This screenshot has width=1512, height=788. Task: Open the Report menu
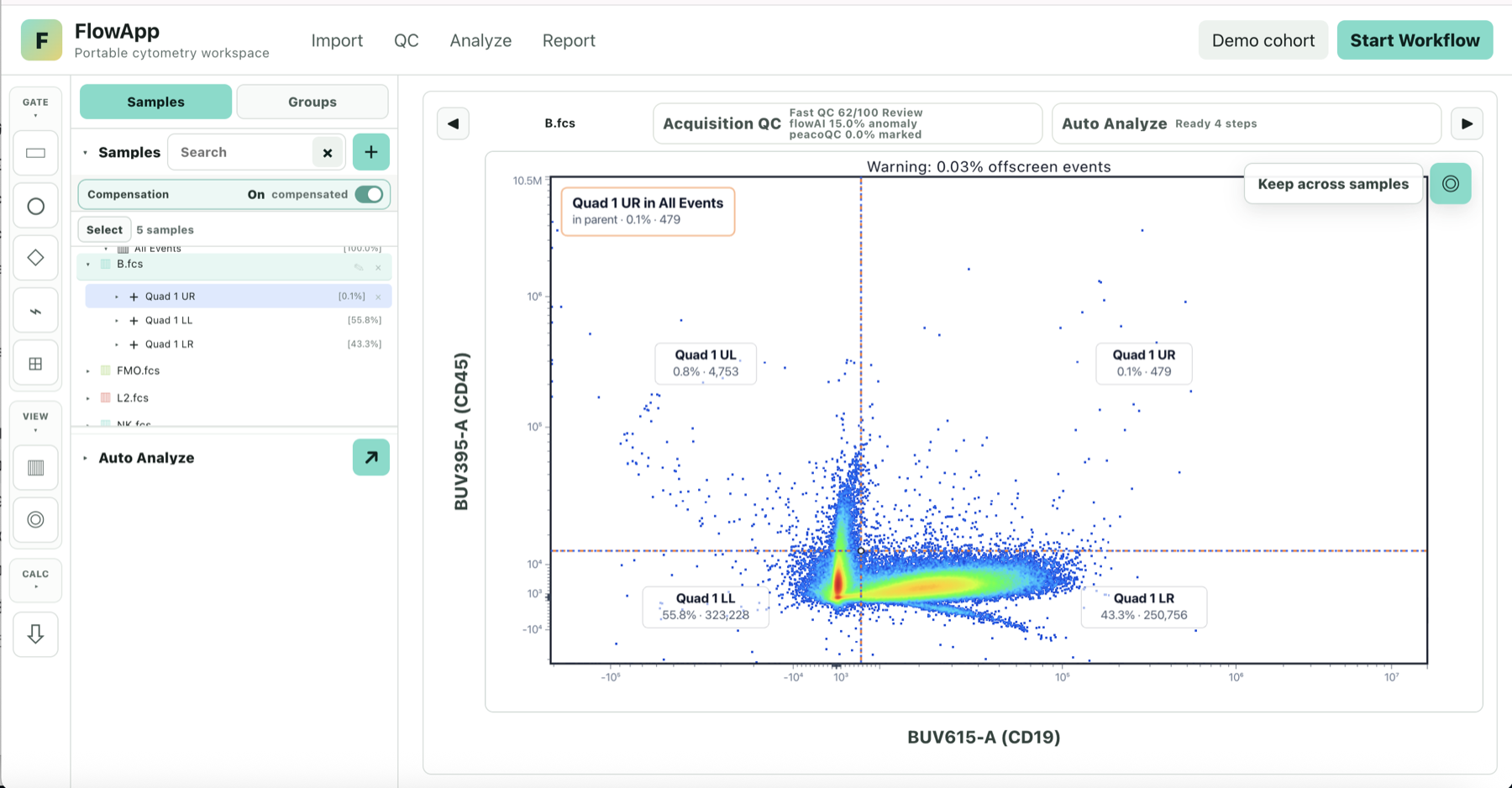(569, 40)
